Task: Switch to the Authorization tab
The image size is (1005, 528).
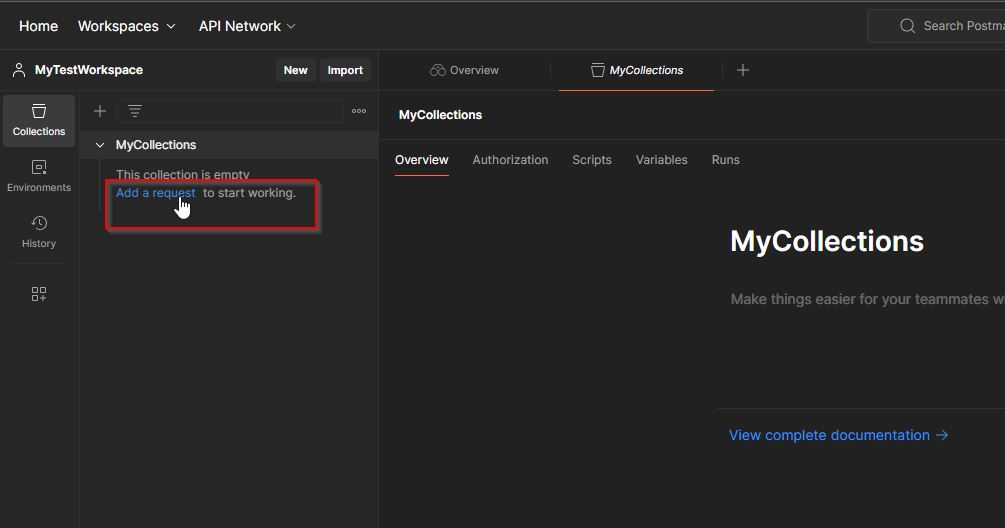Action: pyautogui.click(x=510, y=160)
